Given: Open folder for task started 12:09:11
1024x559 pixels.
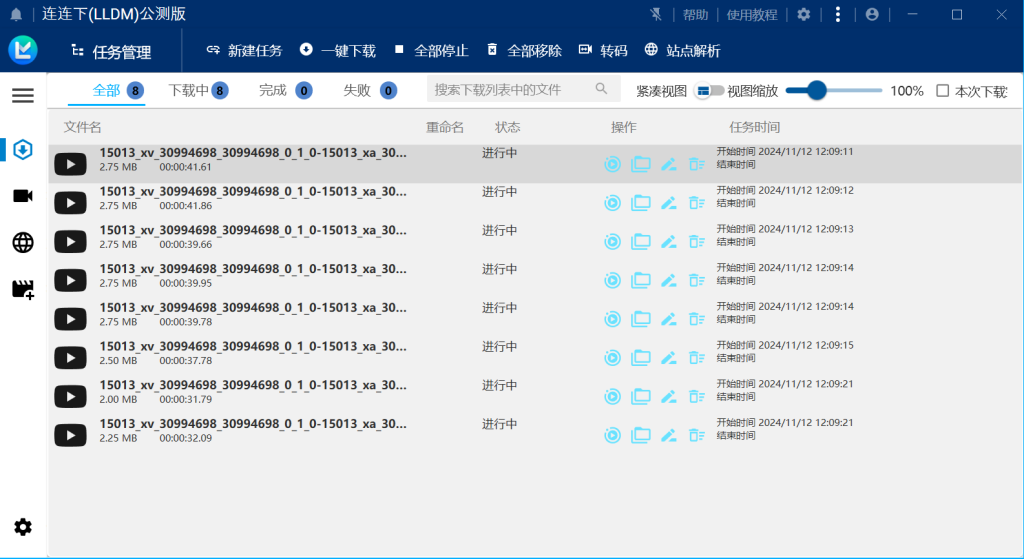Looking at the screenshot, I should click(641, 164).
